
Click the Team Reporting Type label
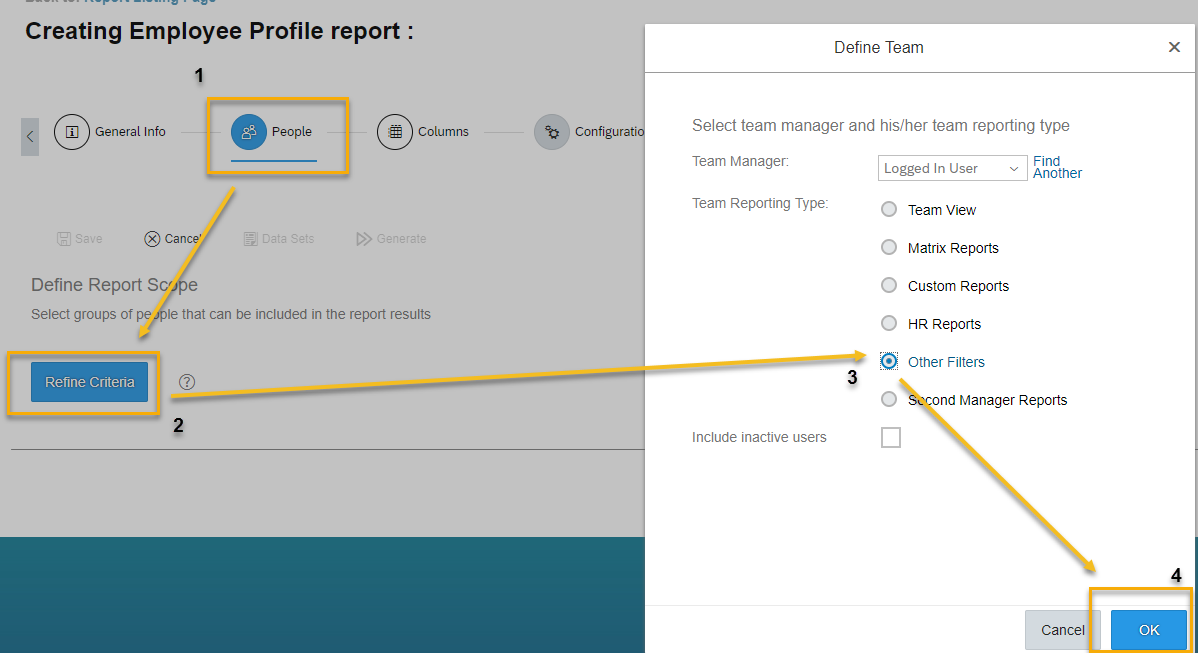pyautogui.click(x=760, y=203)
